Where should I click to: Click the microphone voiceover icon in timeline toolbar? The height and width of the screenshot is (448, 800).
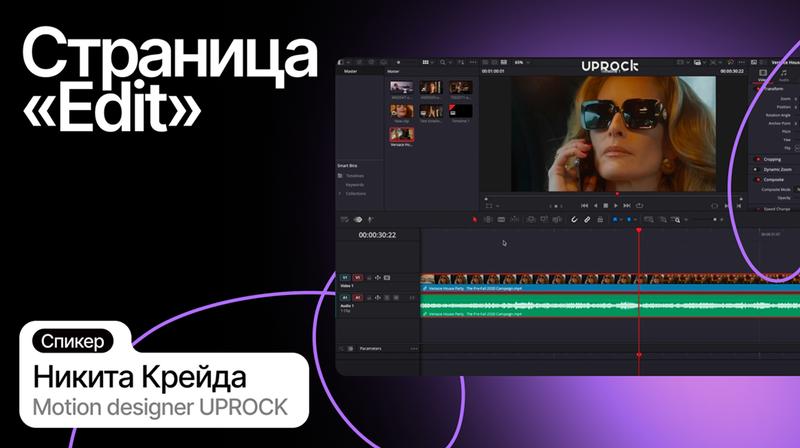[x=371, y=219]
